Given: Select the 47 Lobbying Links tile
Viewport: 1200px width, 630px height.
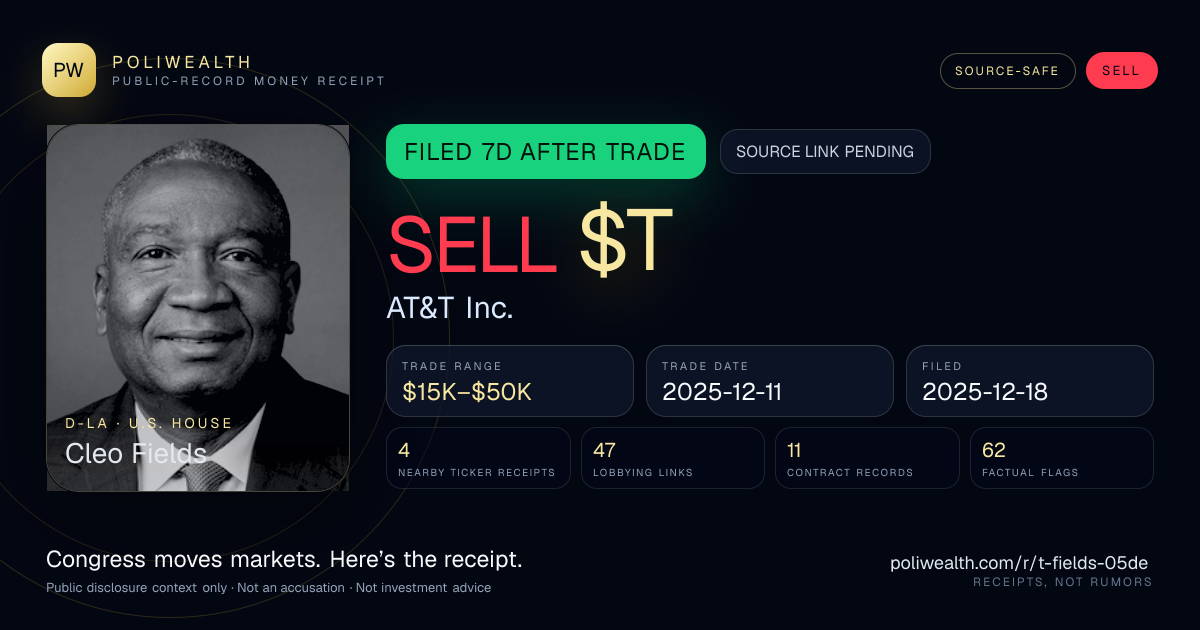Looking at the screenshot, I should click(673, 458).
